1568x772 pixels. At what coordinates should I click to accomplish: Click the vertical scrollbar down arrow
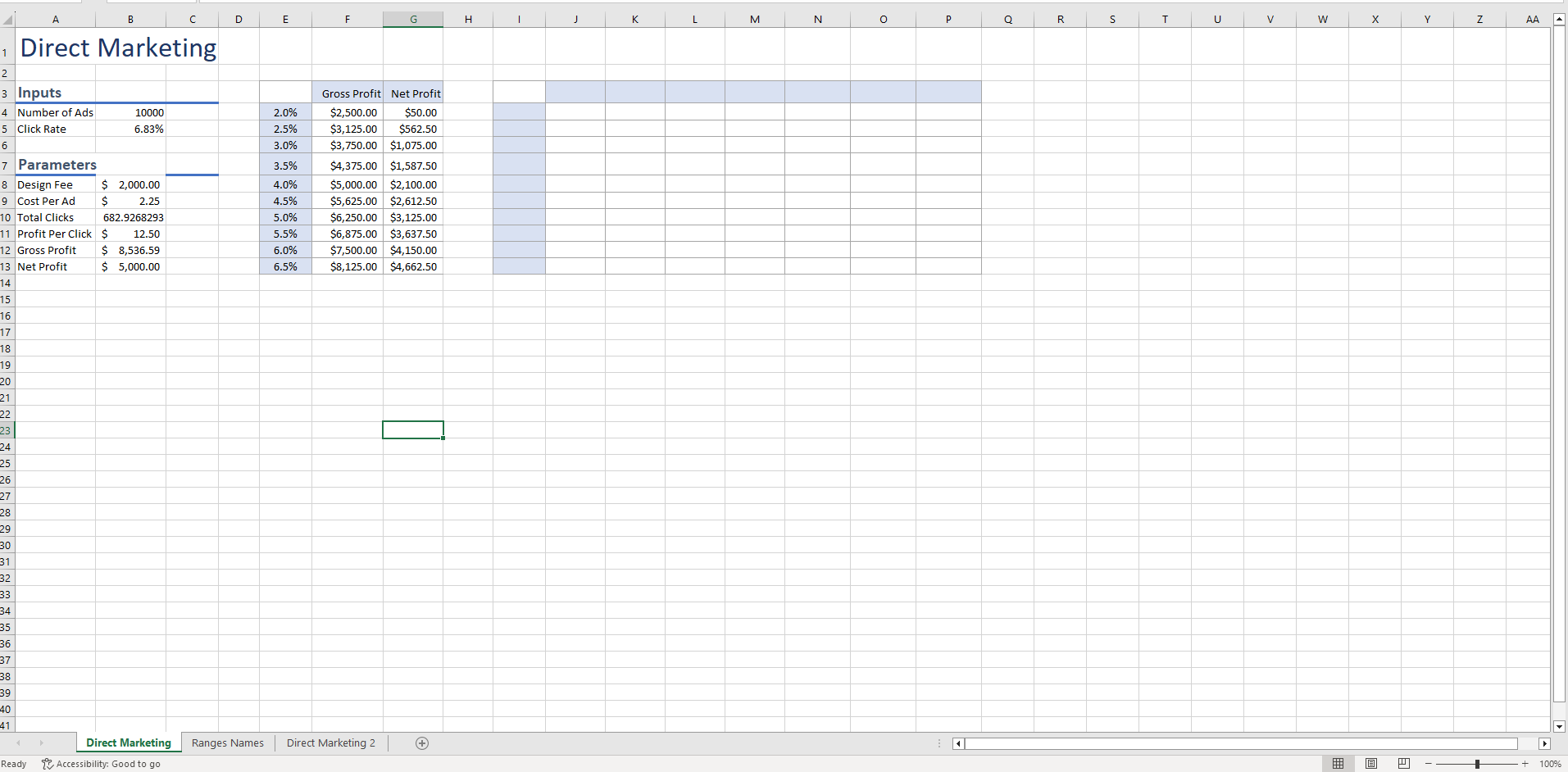point(1559,726)
